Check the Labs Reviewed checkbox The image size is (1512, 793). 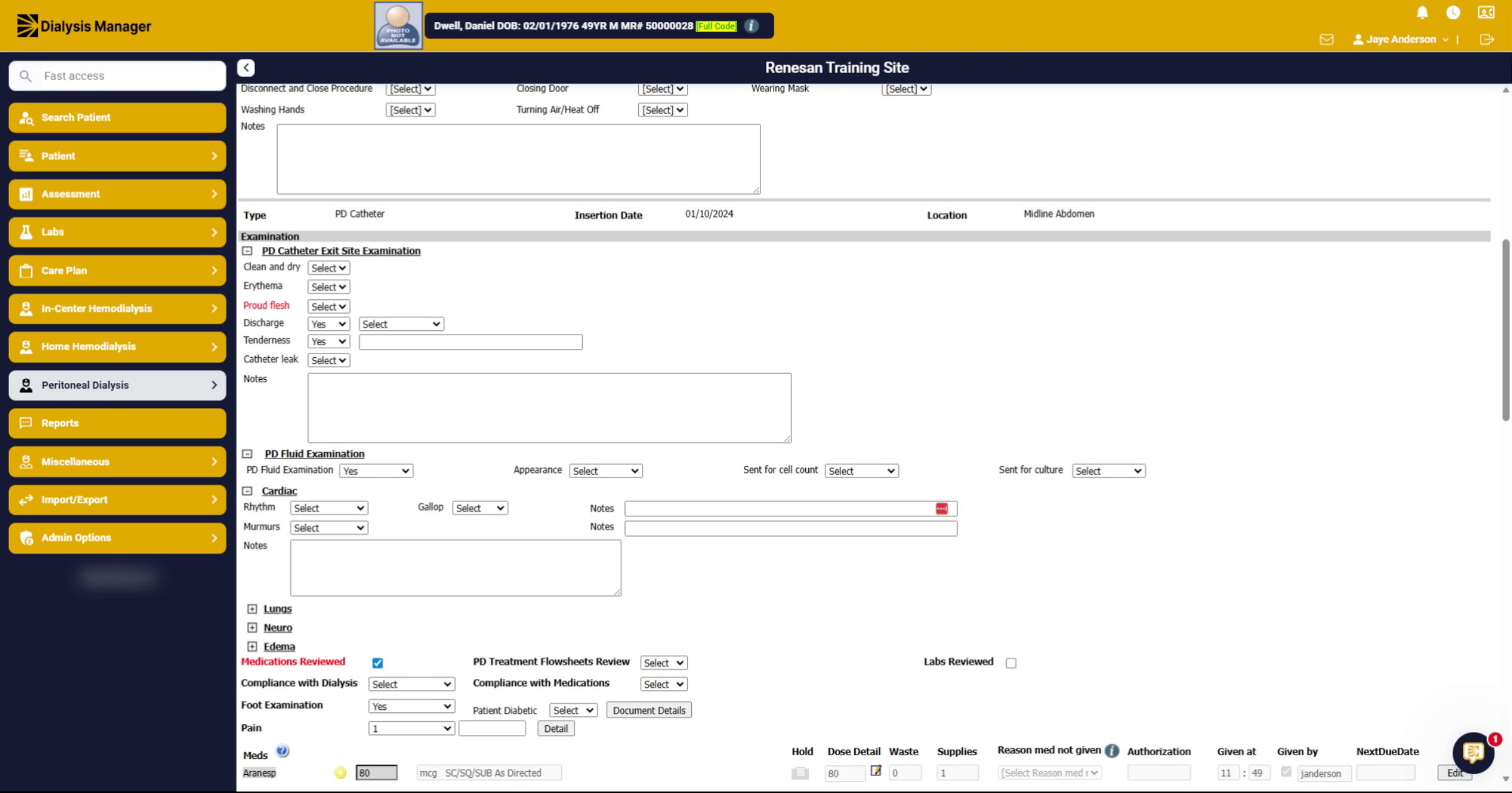point(1011,663)
